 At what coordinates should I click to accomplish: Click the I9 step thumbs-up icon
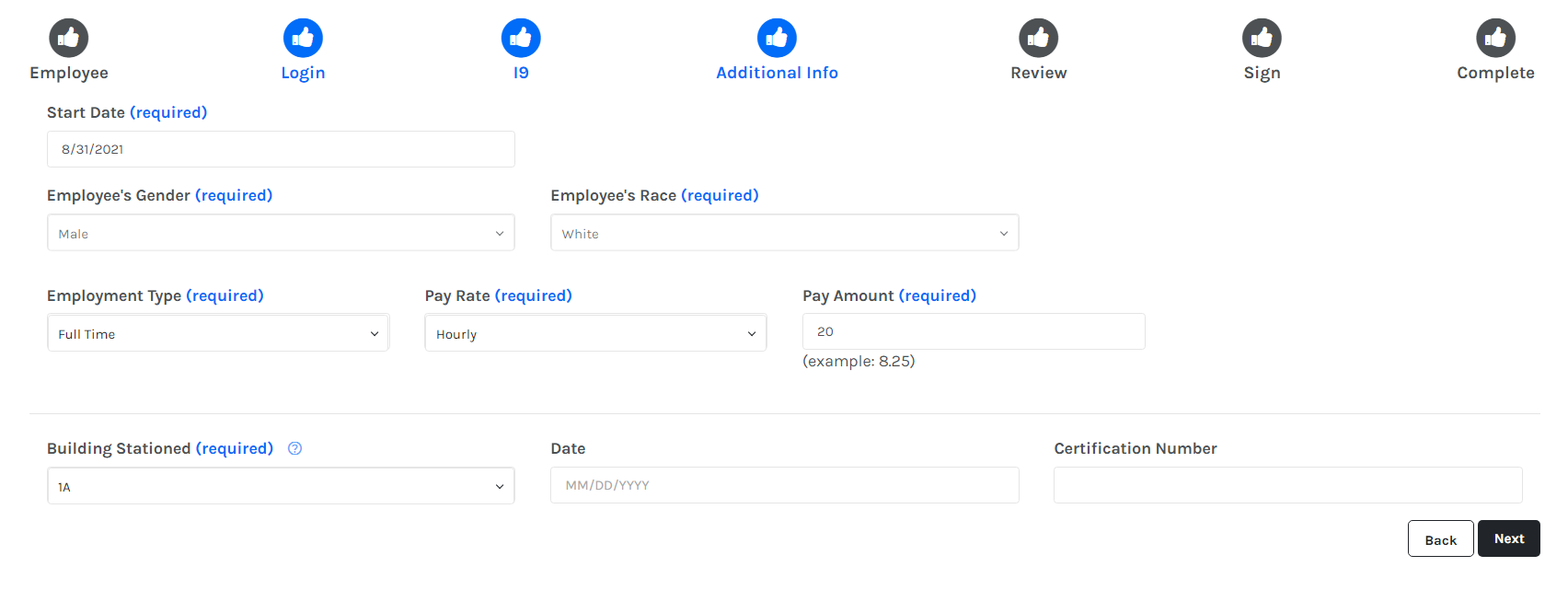[521, 38]
